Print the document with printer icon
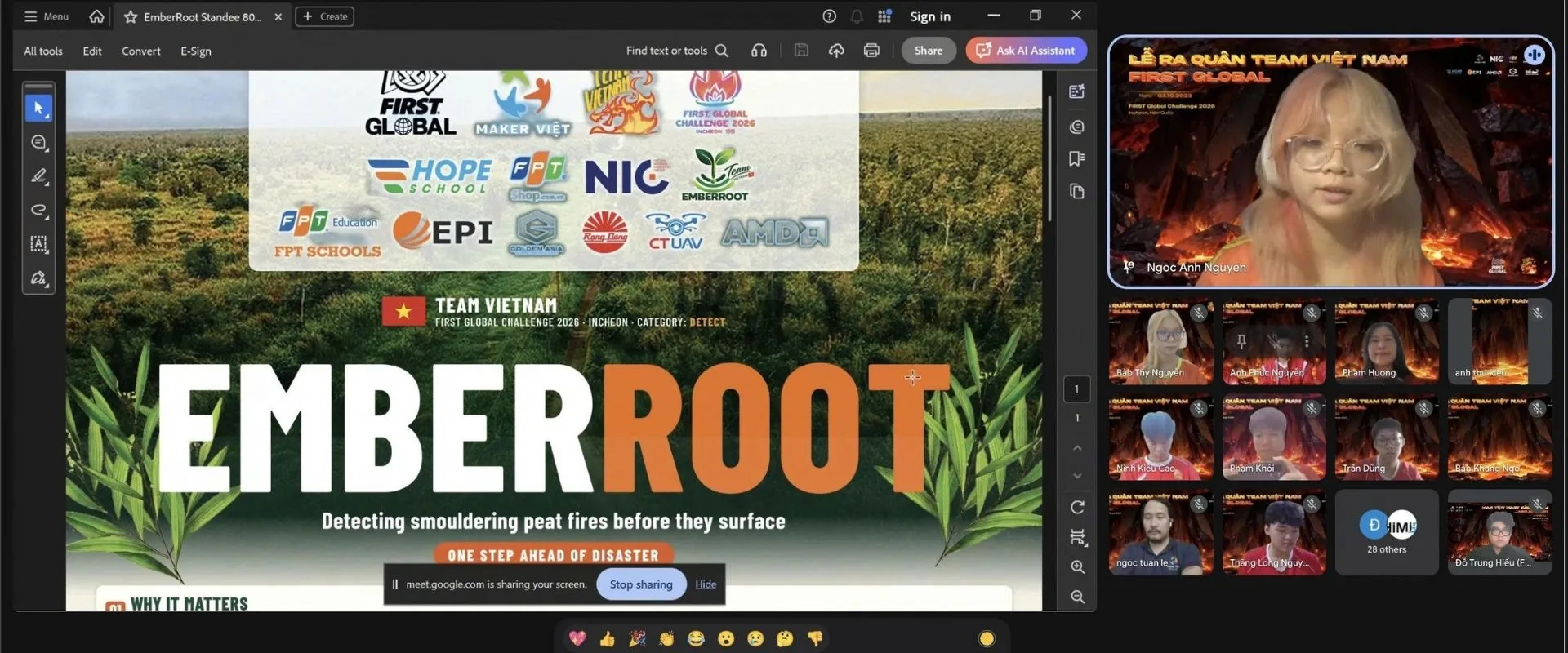Viewport: 1568px width, 653px height. click(x=871, y=51)
